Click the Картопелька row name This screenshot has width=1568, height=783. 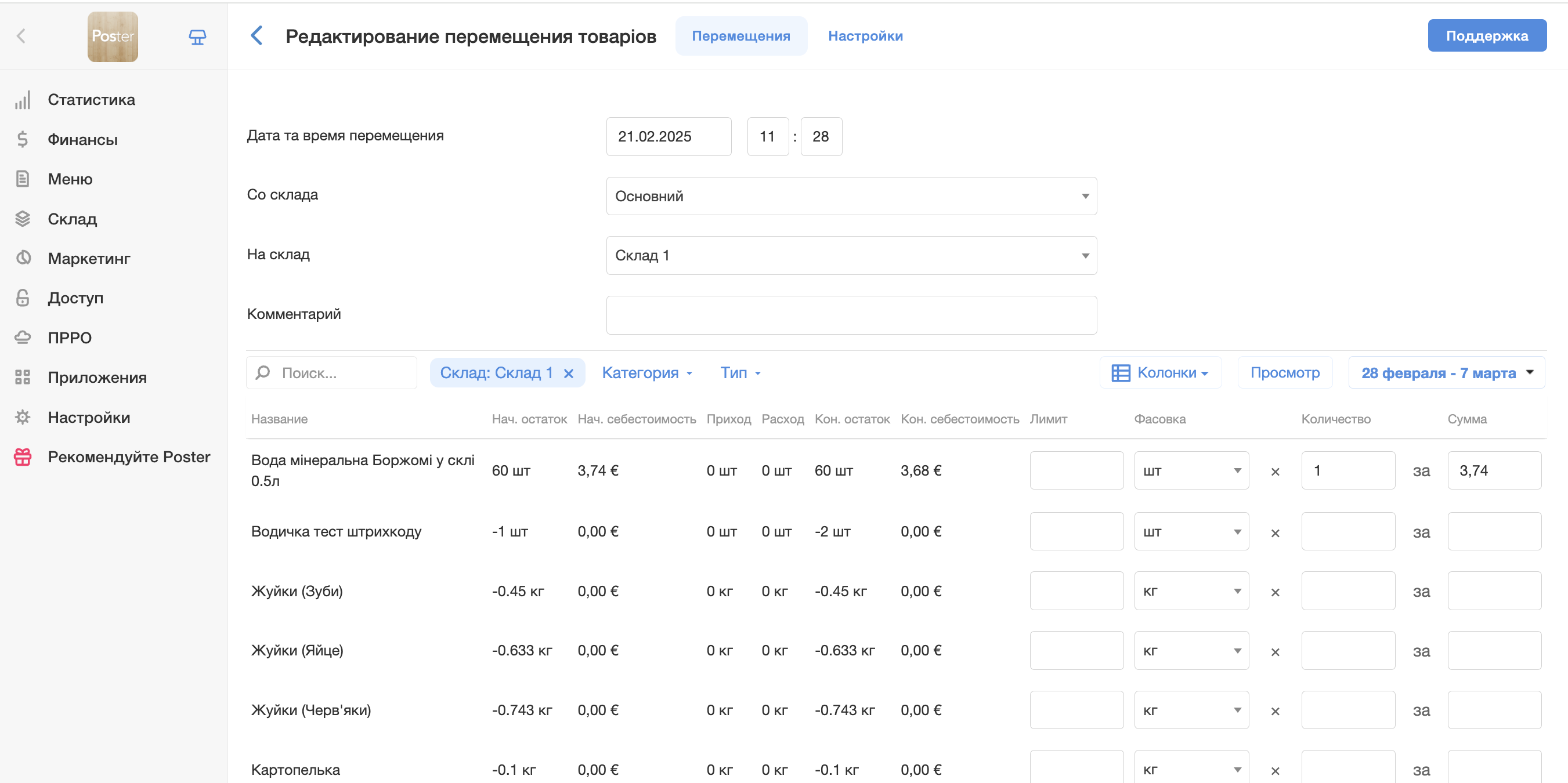(296, 770)
